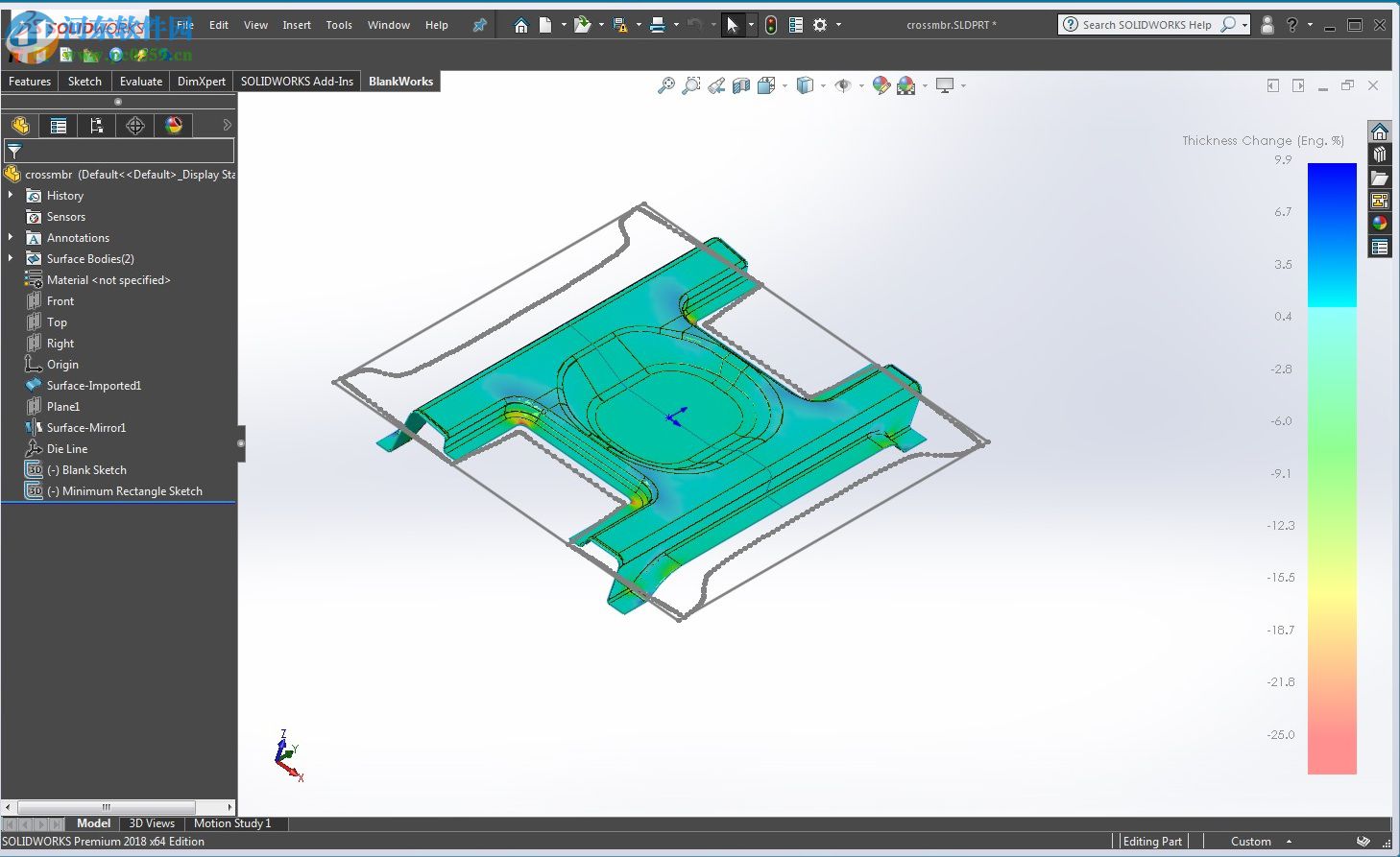Expand the Surface Bodies(2) node
Viewport: 1400px width, 857px height.
coord(12,258)
